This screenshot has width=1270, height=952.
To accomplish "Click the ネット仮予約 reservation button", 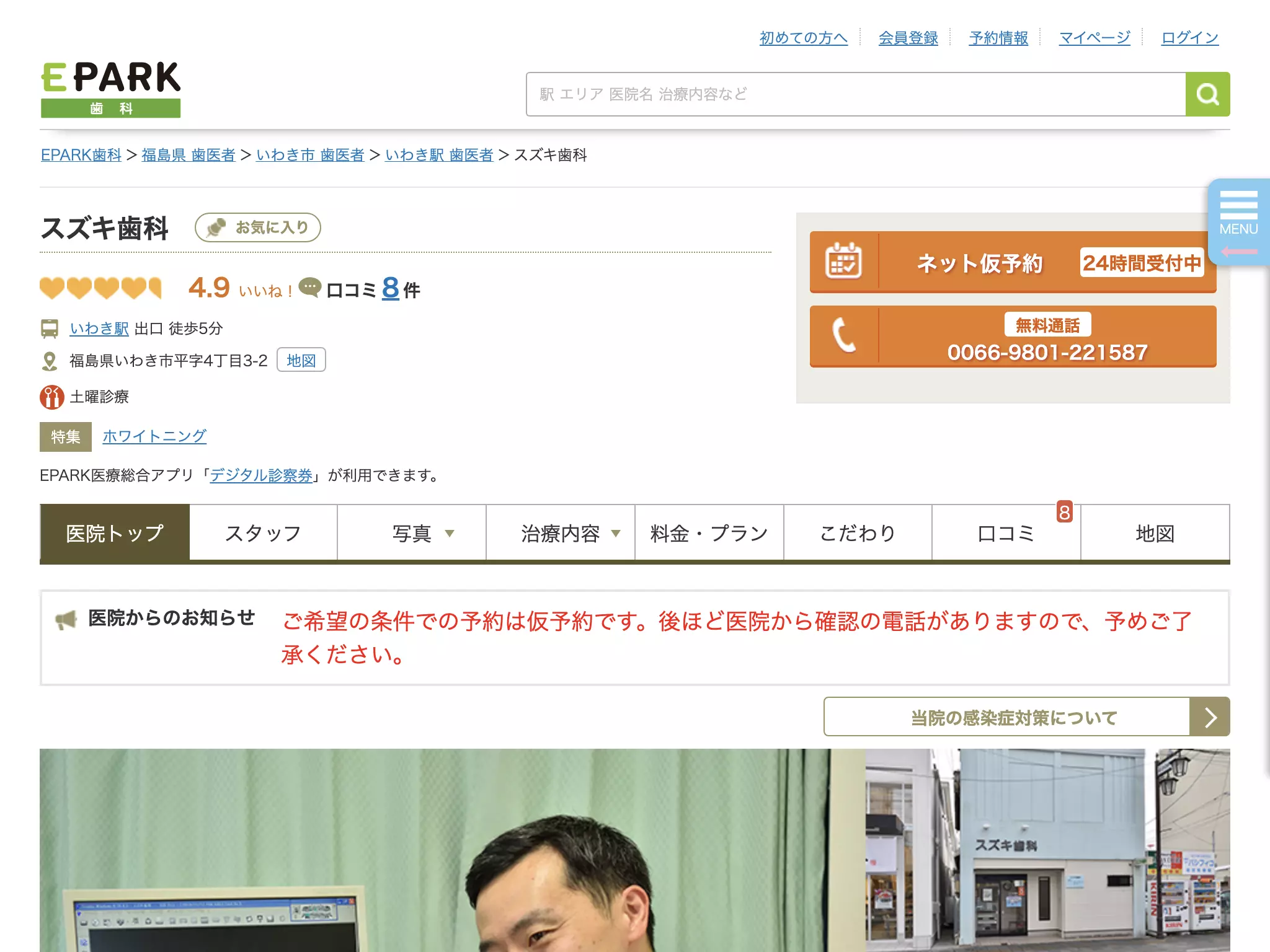I will tap(1013, 262).
